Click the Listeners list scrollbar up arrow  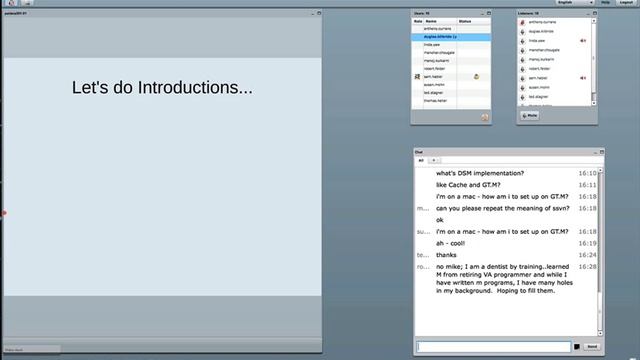coord(593,21)
